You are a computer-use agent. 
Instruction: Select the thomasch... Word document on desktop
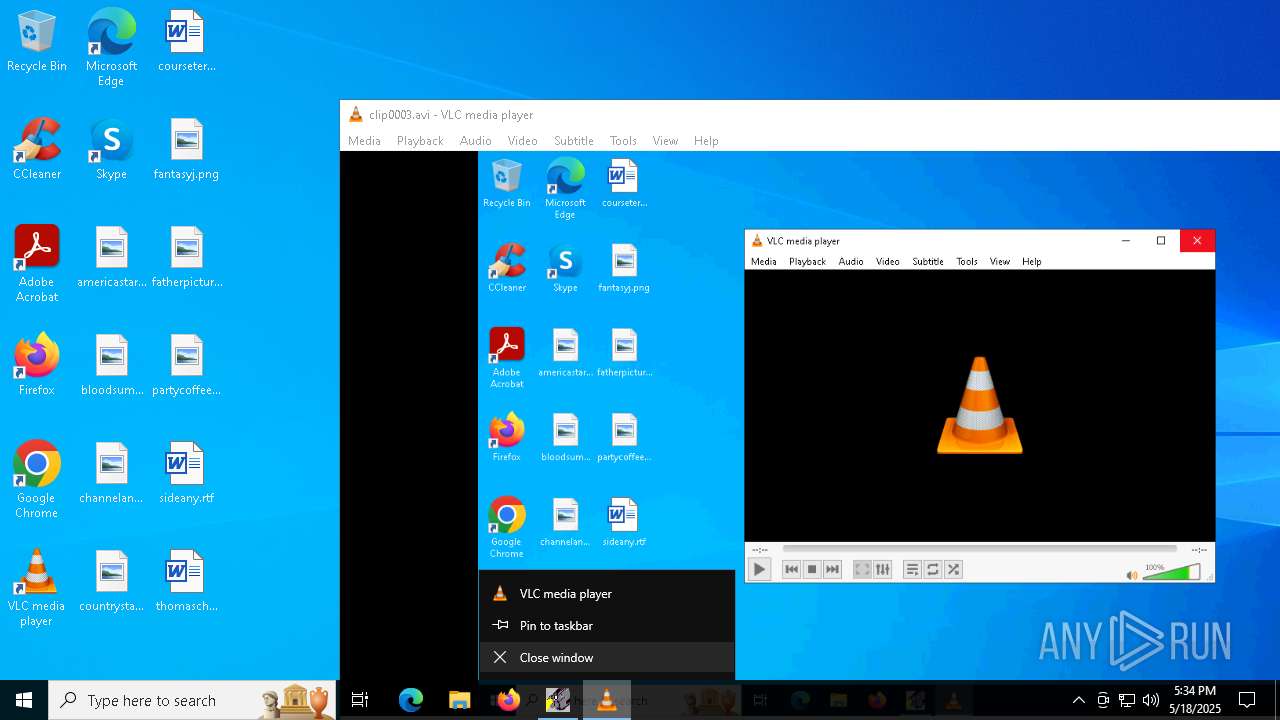[187, 582]
